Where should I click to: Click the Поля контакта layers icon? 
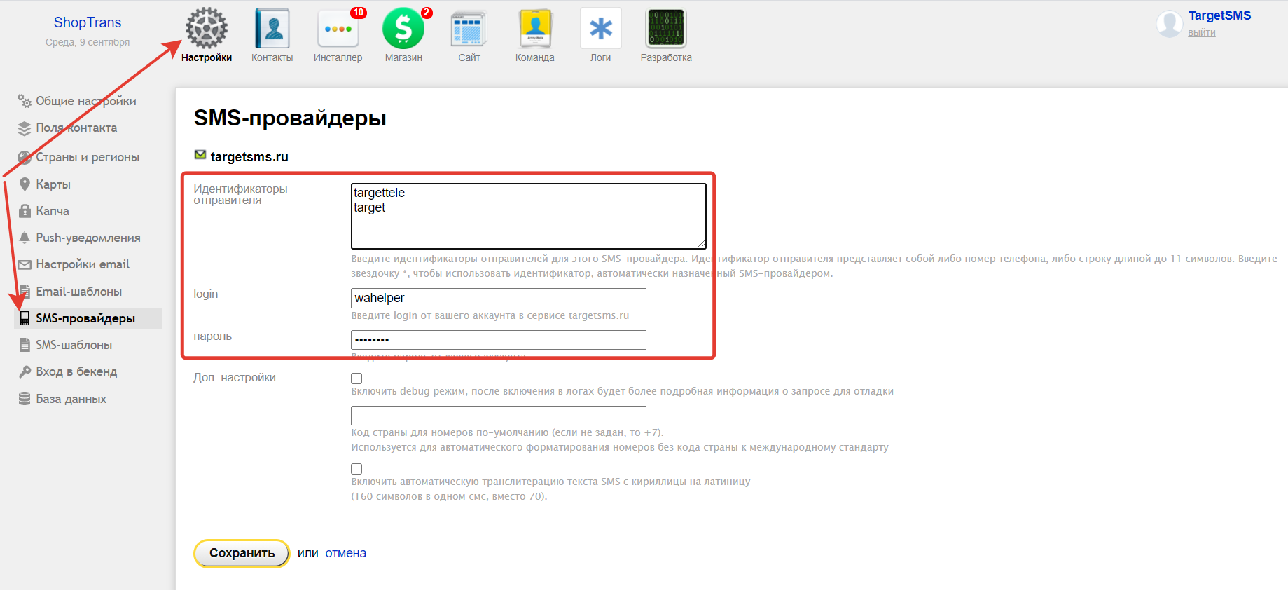pos(26,128)
